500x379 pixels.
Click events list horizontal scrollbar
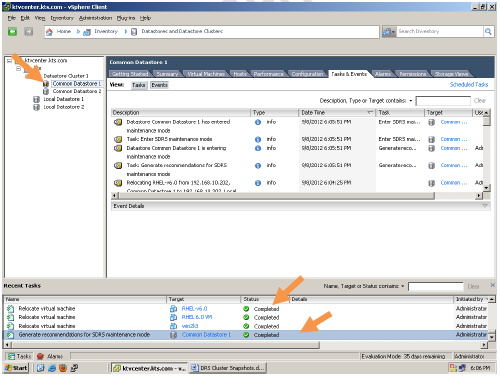point(276,196)
